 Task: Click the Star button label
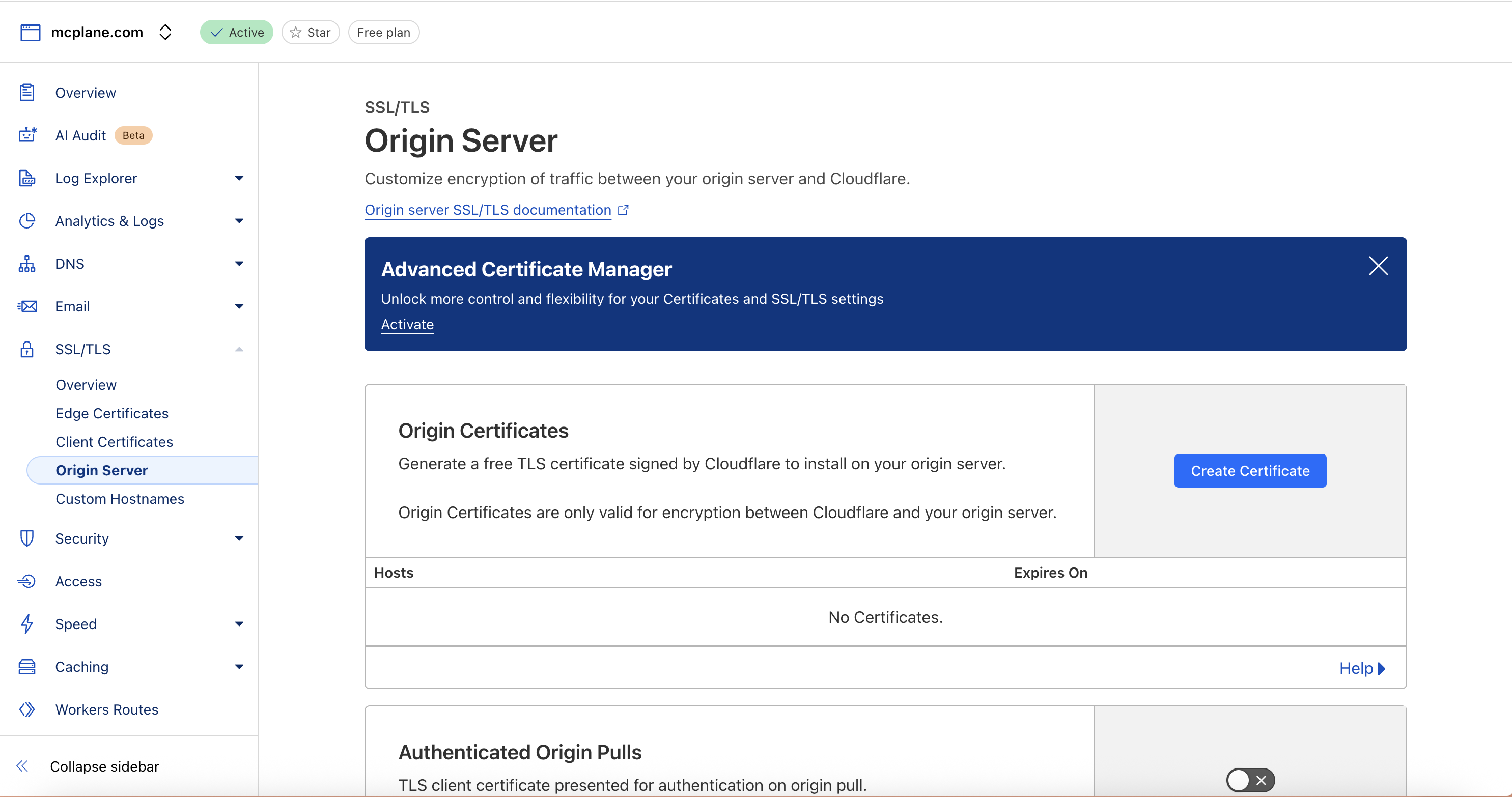[319, 32]
